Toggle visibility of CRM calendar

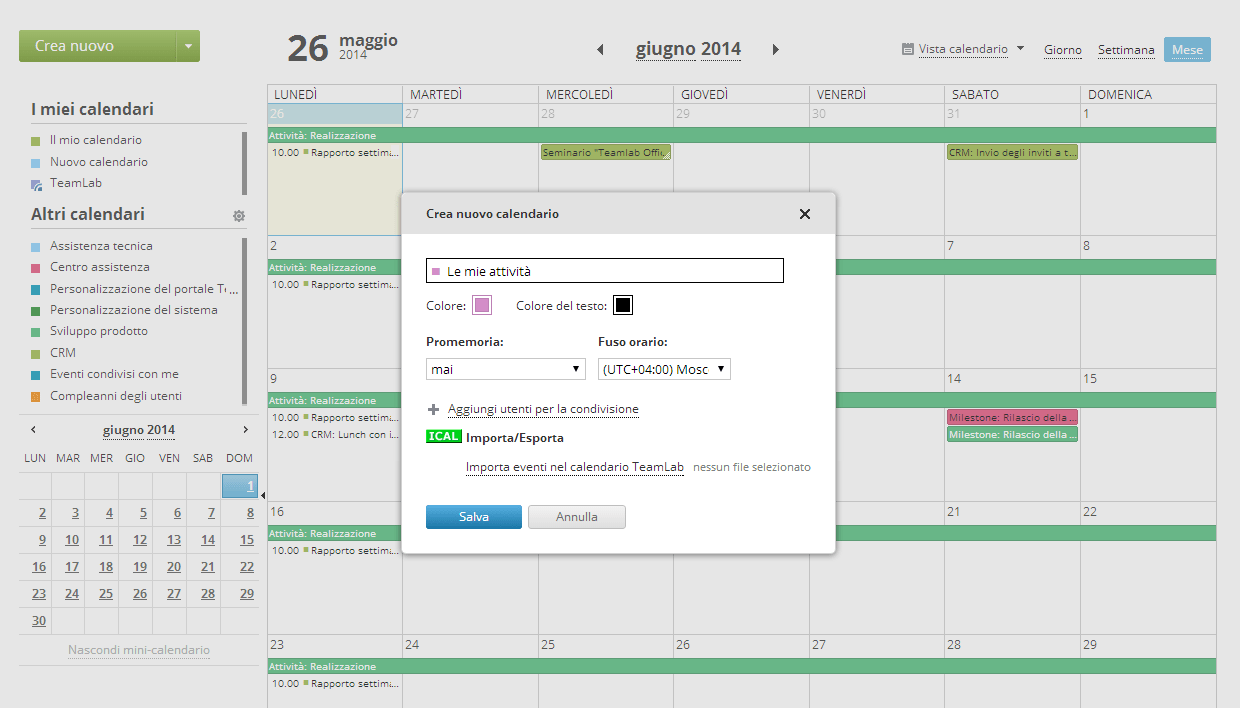(36, 354)
